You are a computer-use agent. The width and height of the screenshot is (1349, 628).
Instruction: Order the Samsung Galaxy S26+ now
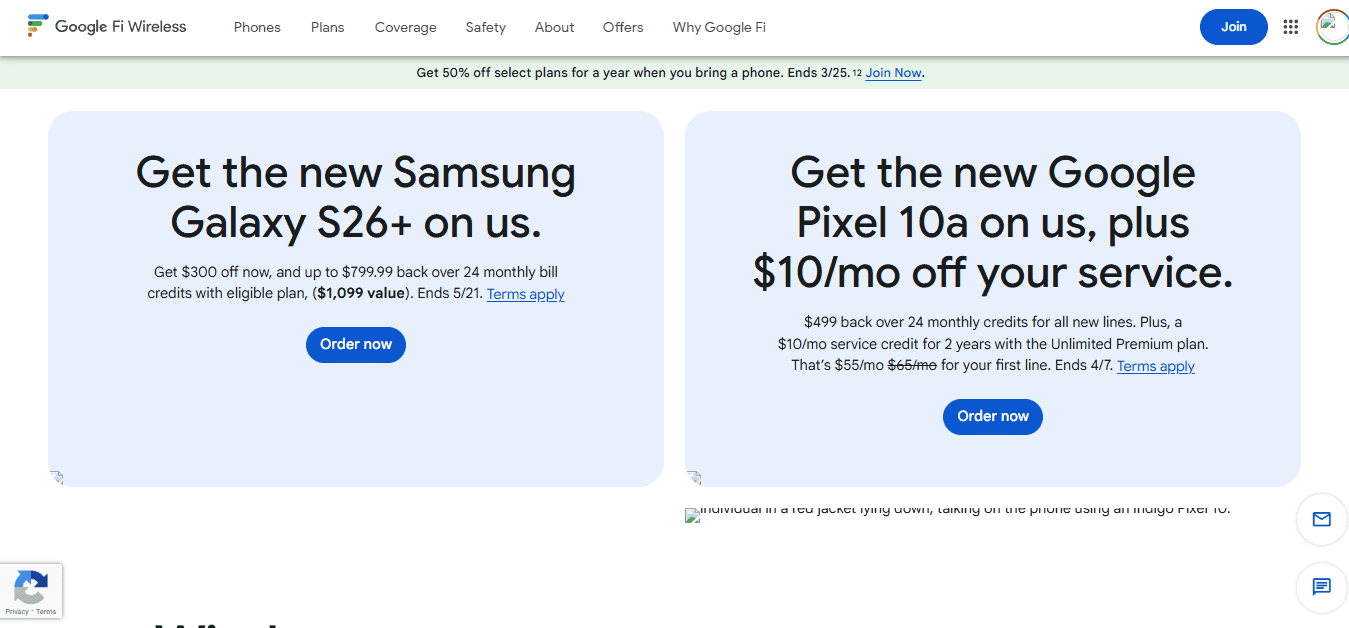point(355,344)
